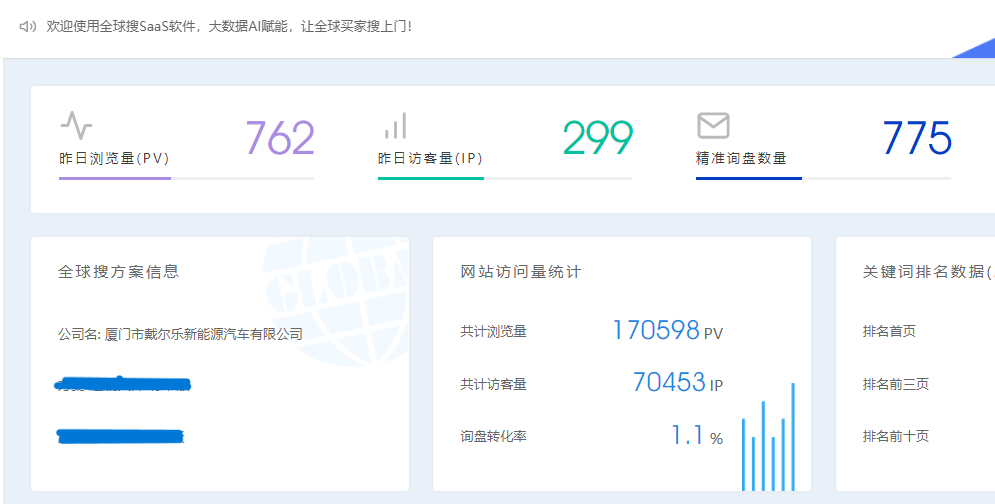
Task: Click the 299 yesterday visitors number
Action: [x=597, y=139]
